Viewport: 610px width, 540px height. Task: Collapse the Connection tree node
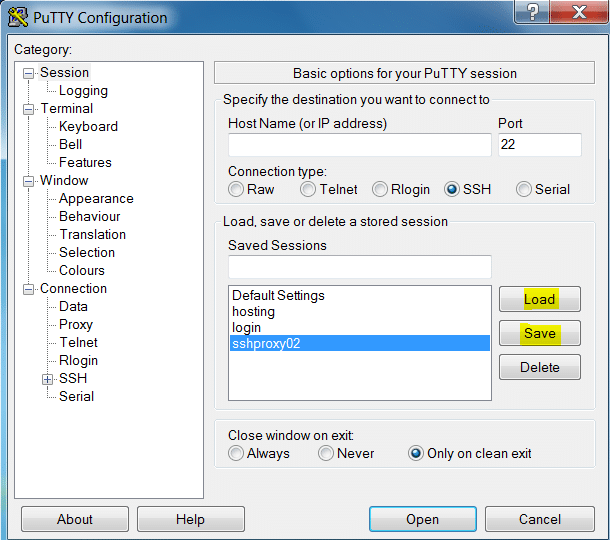coord(29,289)
